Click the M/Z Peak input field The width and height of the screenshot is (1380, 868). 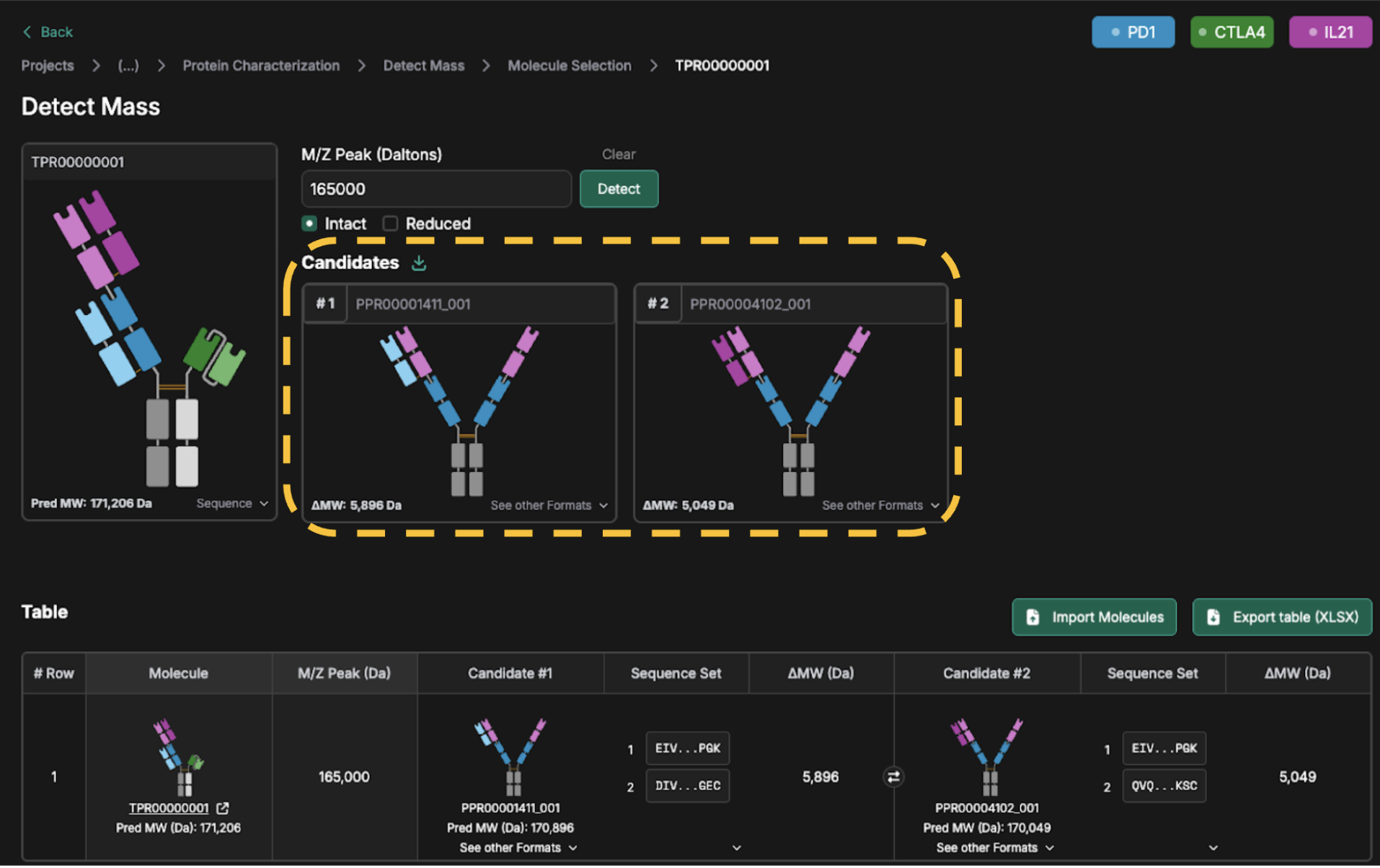tap(436, 189)
